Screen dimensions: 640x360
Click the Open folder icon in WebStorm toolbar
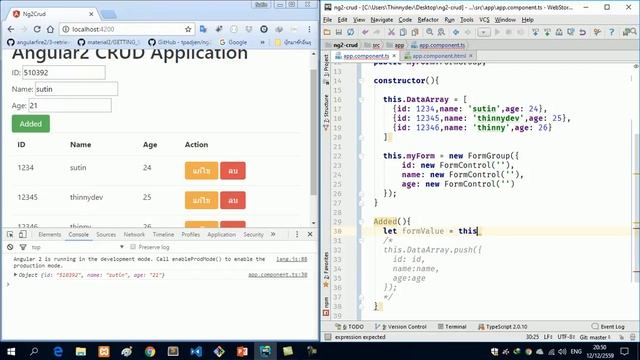pos(327,32)
